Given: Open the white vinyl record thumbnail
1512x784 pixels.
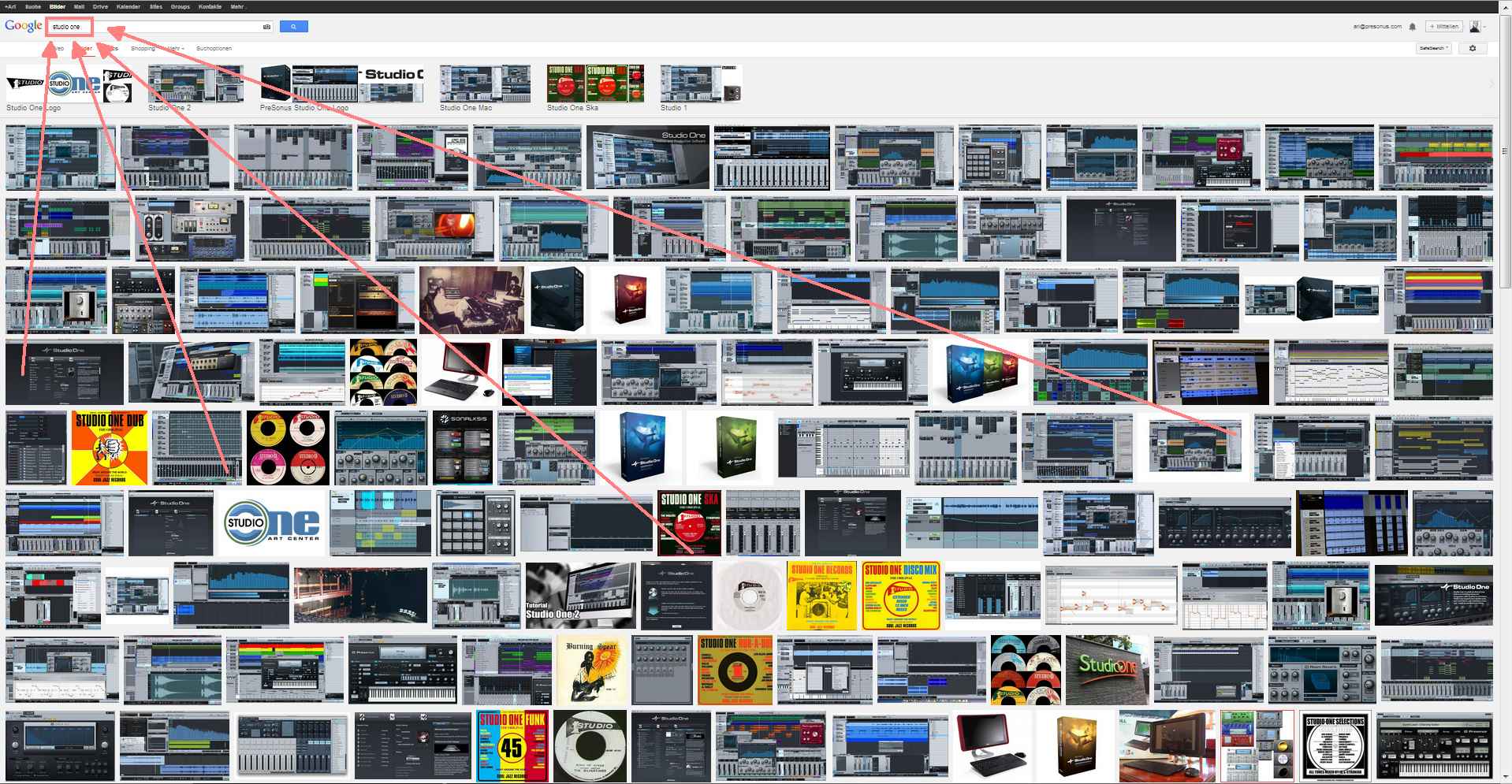Looking at the screenshot, I should click(x=749, y=595).
